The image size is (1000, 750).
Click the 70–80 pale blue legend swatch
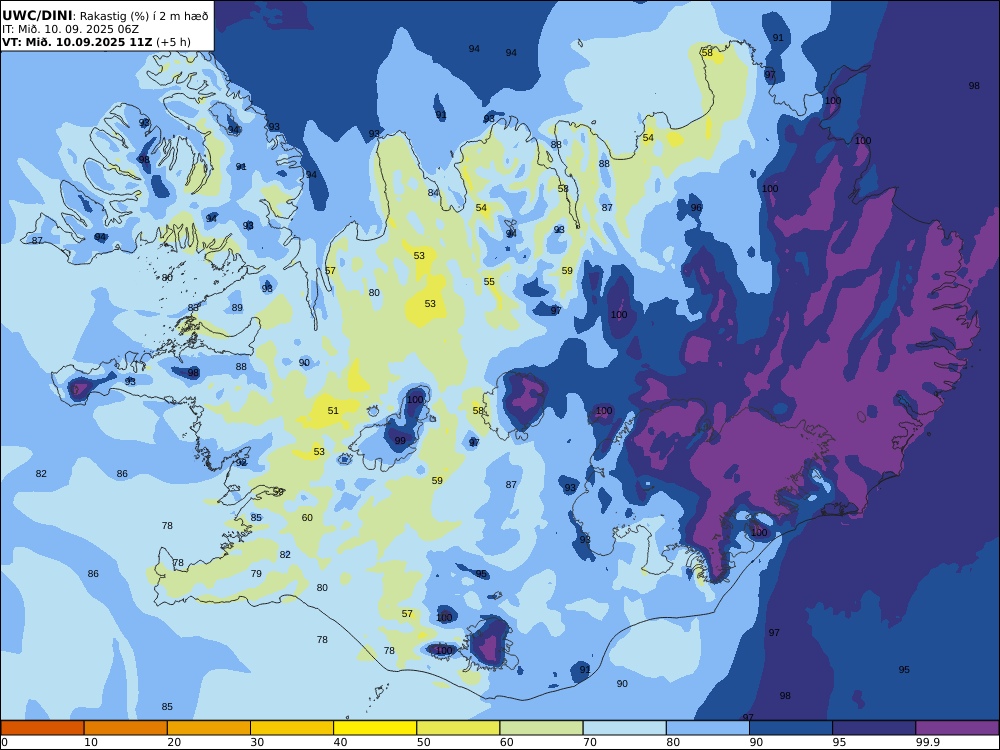(624, 728)
